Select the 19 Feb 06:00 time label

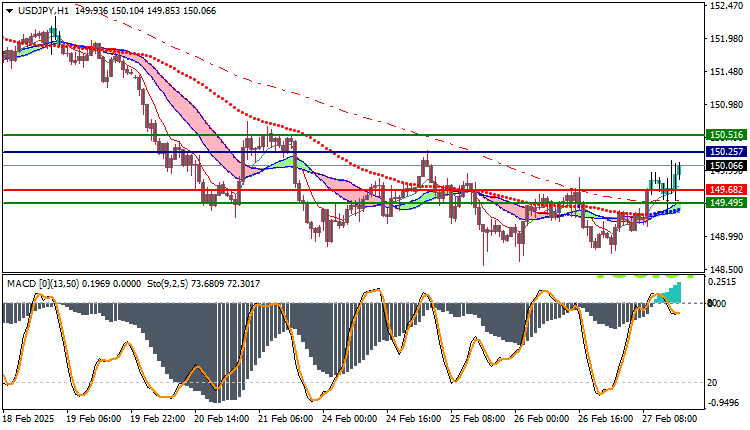[x=93, y=419]
